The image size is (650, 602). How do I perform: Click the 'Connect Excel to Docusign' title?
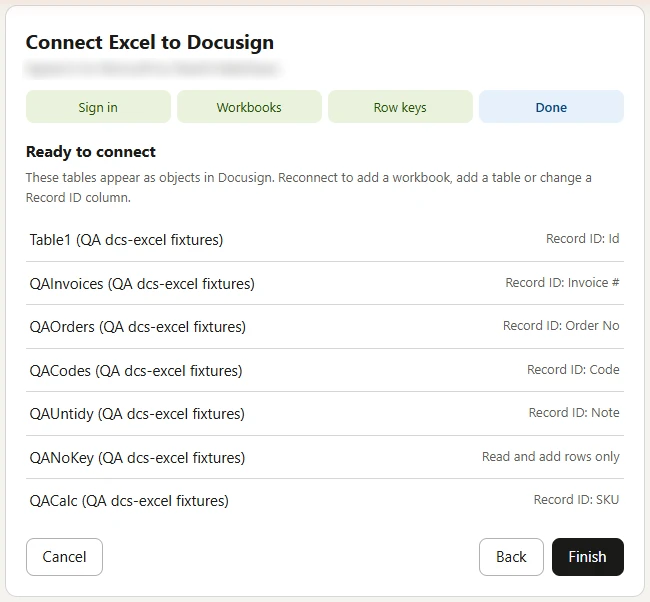tap(150, 43)
